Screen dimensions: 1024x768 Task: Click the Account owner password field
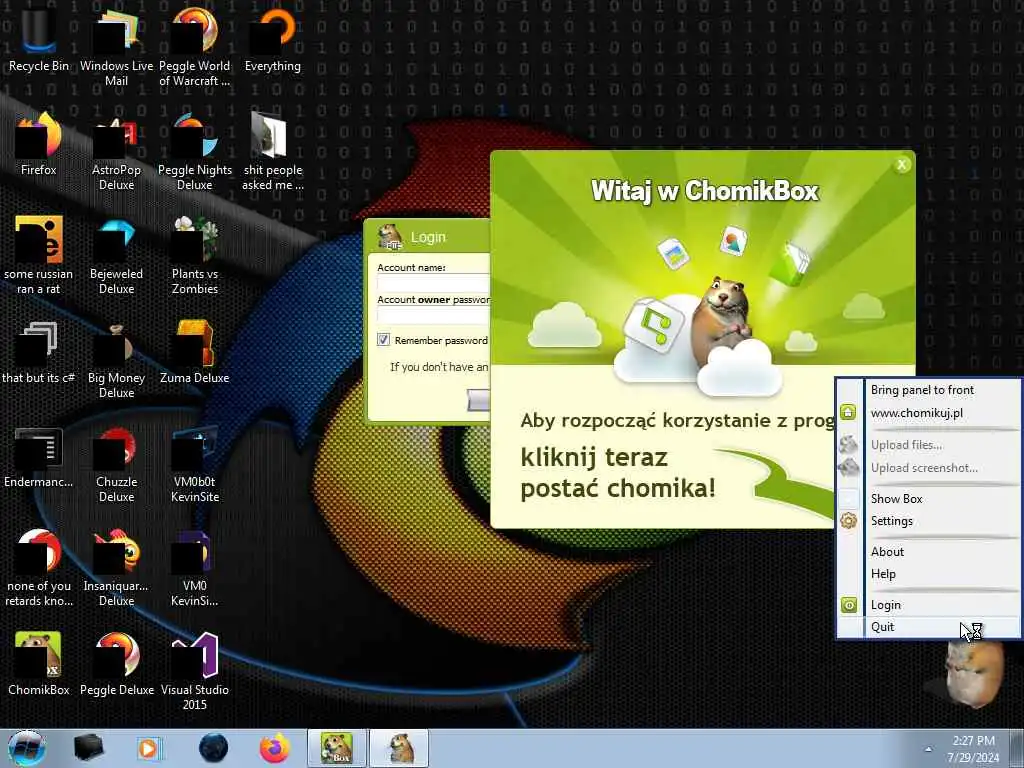point(434,315)
